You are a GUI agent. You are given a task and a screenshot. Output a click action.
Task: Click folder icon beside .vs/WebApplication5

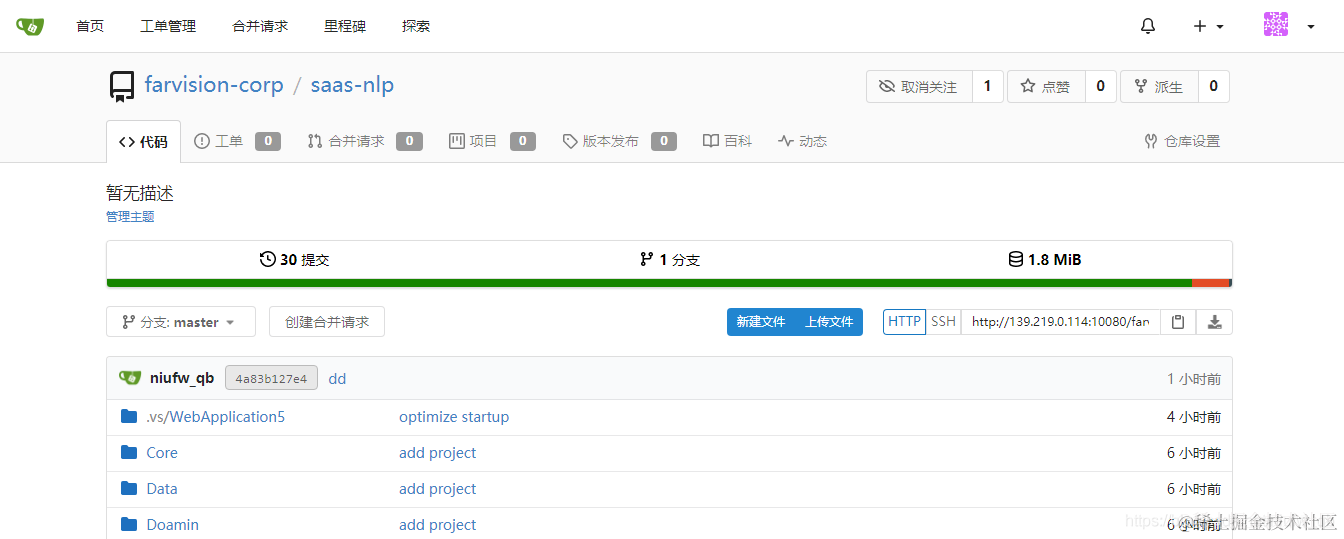[129, 417]
